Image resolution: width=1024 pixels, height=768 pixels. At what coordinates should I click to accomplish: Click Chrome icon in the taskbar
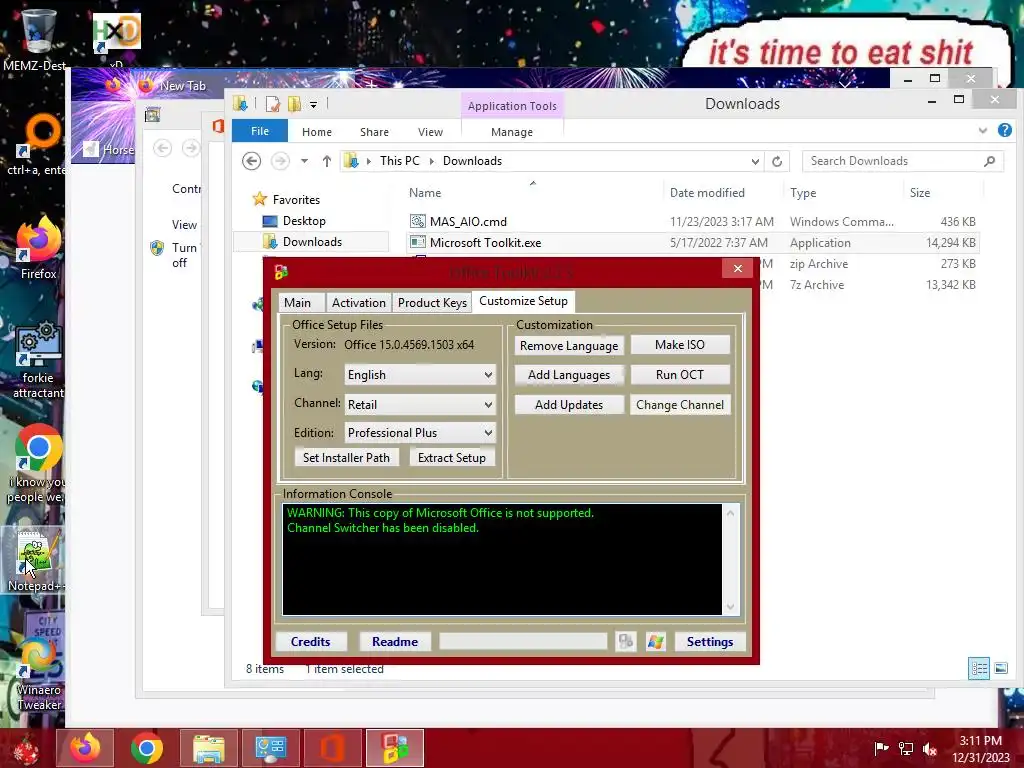(146, 748)
